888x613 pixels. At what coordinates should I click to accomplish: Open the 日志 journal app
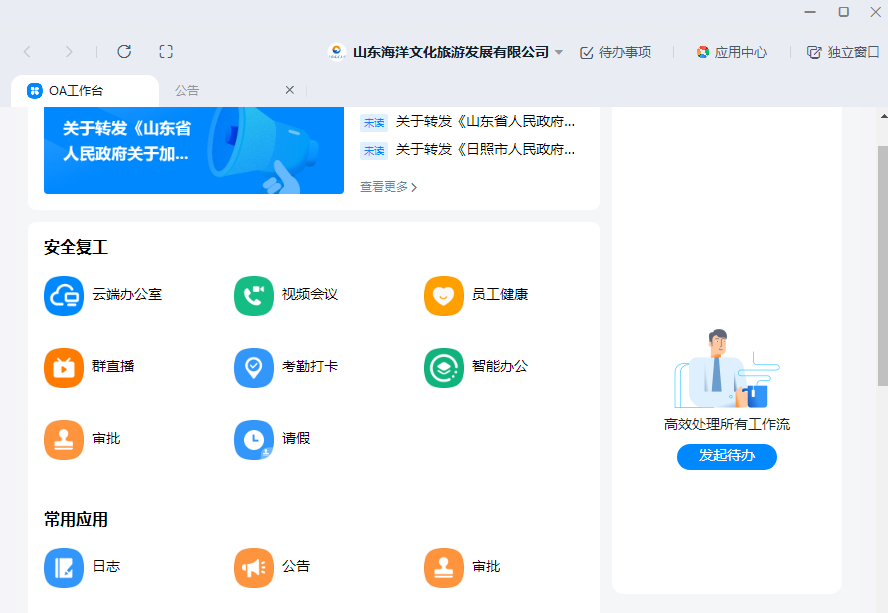tap(64, 567)
